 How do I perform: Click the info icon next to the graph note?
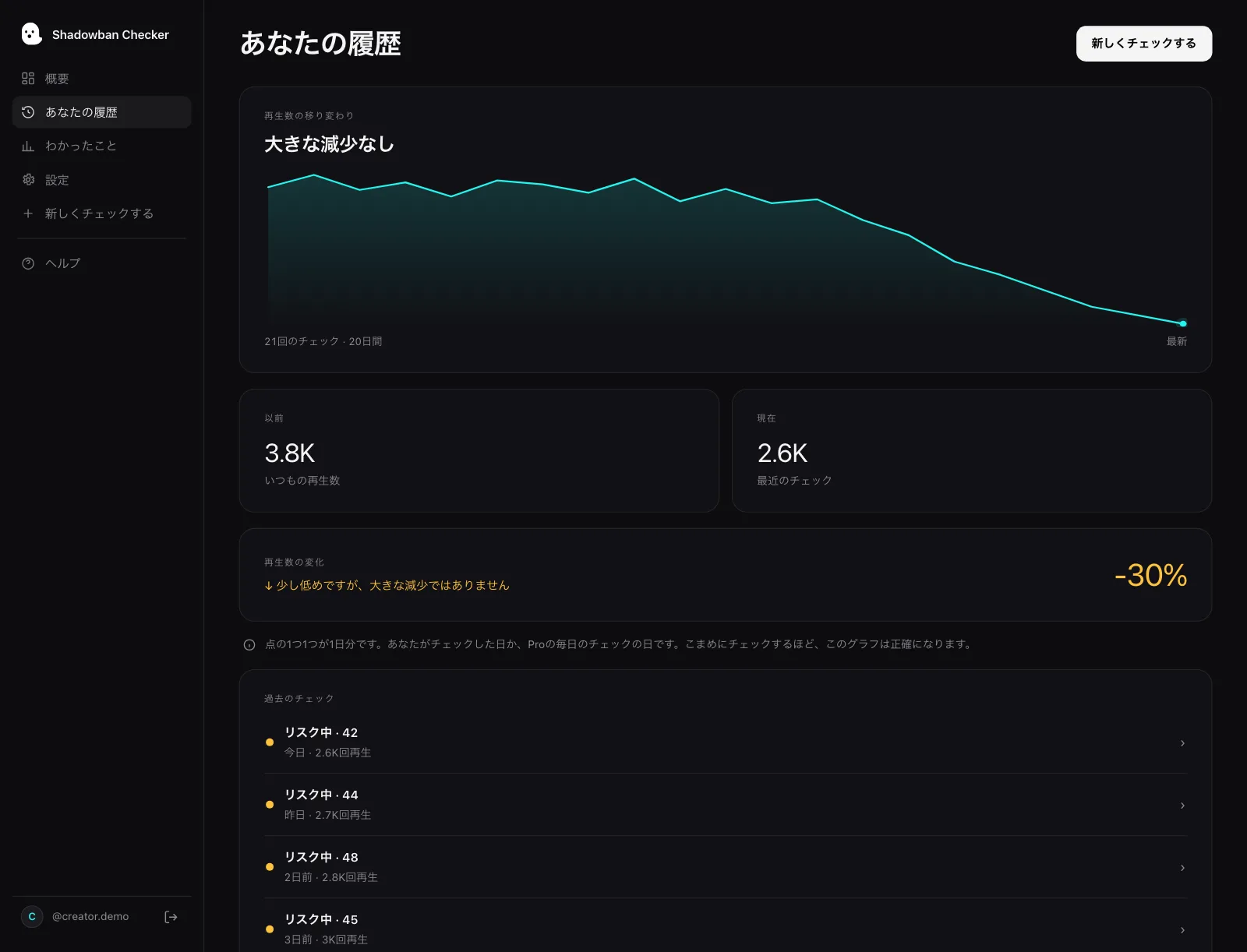249,645
